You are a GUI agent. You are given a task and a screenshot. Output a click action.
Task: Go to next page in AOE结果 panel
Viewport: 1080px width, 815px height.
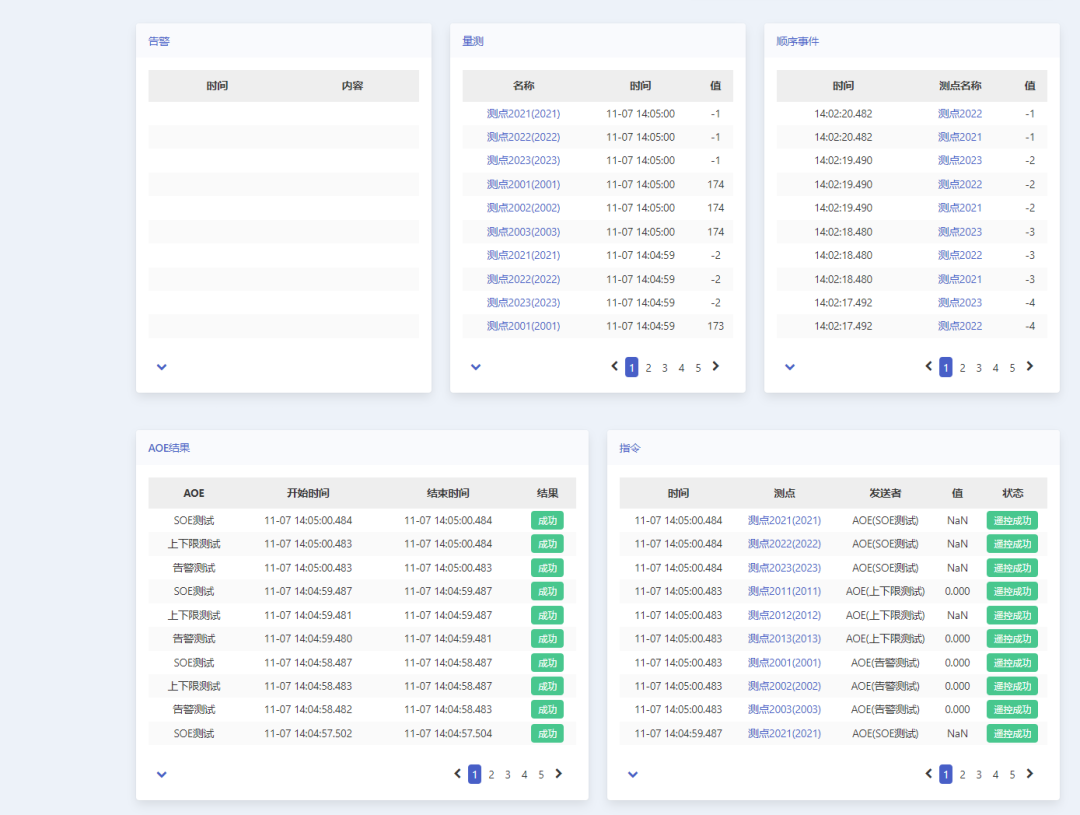click(559, 774)
